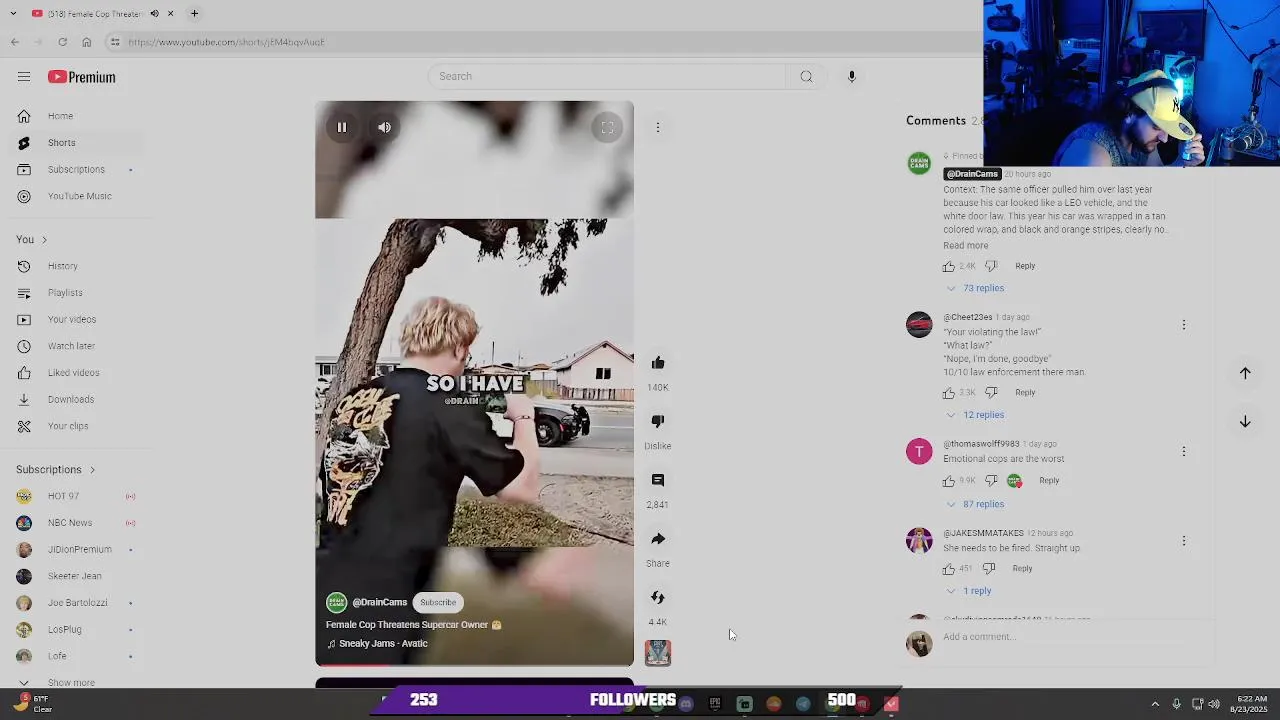Dislike the @Cheet23es comment
This screenshot has width=1280, height=720.
[991, 393]
